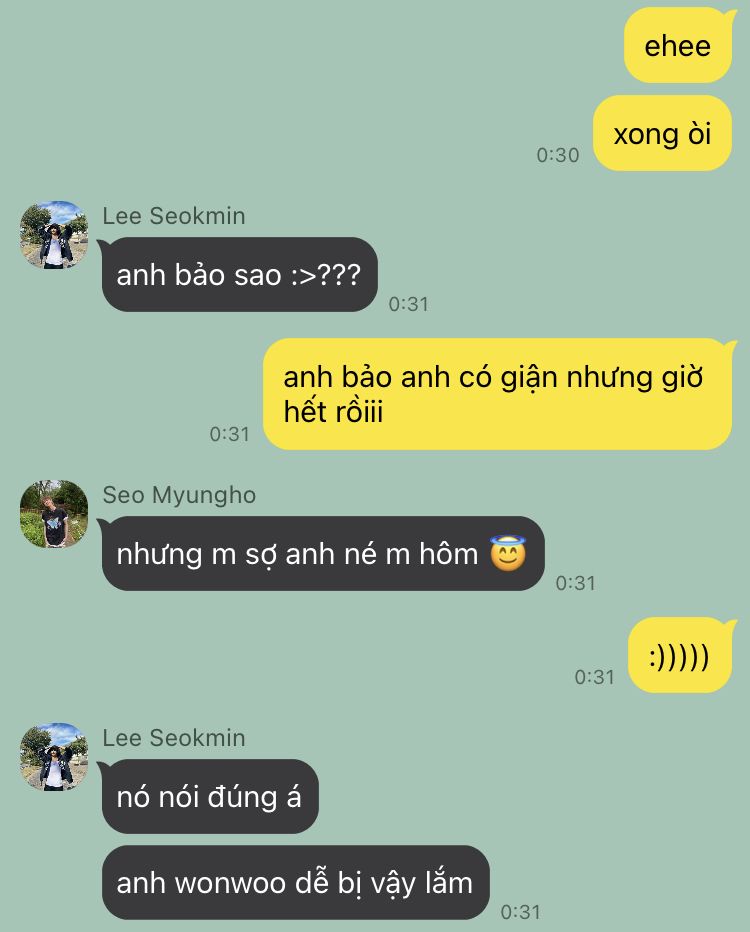750x932 pixels.
Task: Tap the 0:31 timestamp after 'anh wonwoo' message
Action: click(x=521, y=912)
